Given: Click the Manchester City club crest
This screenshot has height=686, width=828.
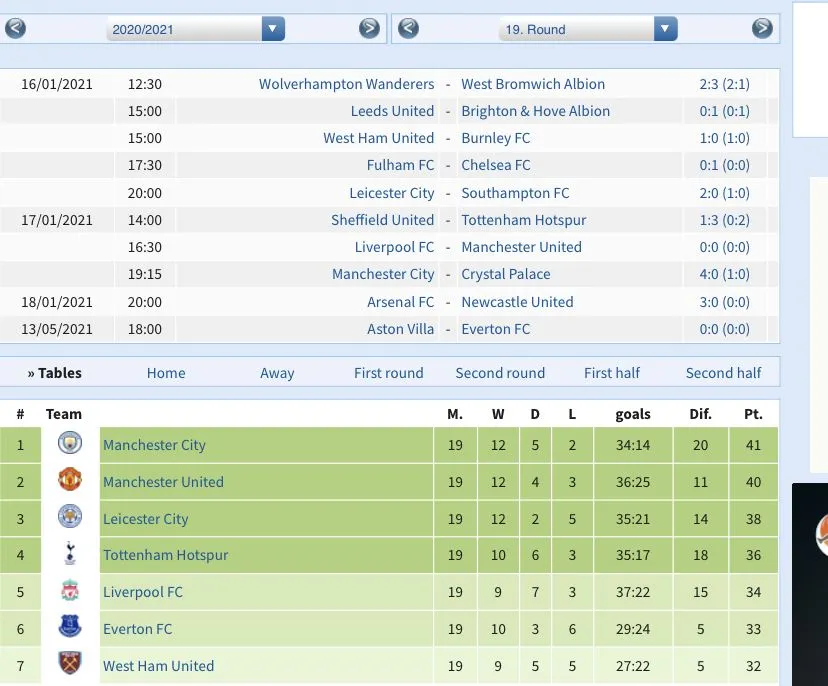Looking at the screenshot, I should coord(69,444).
